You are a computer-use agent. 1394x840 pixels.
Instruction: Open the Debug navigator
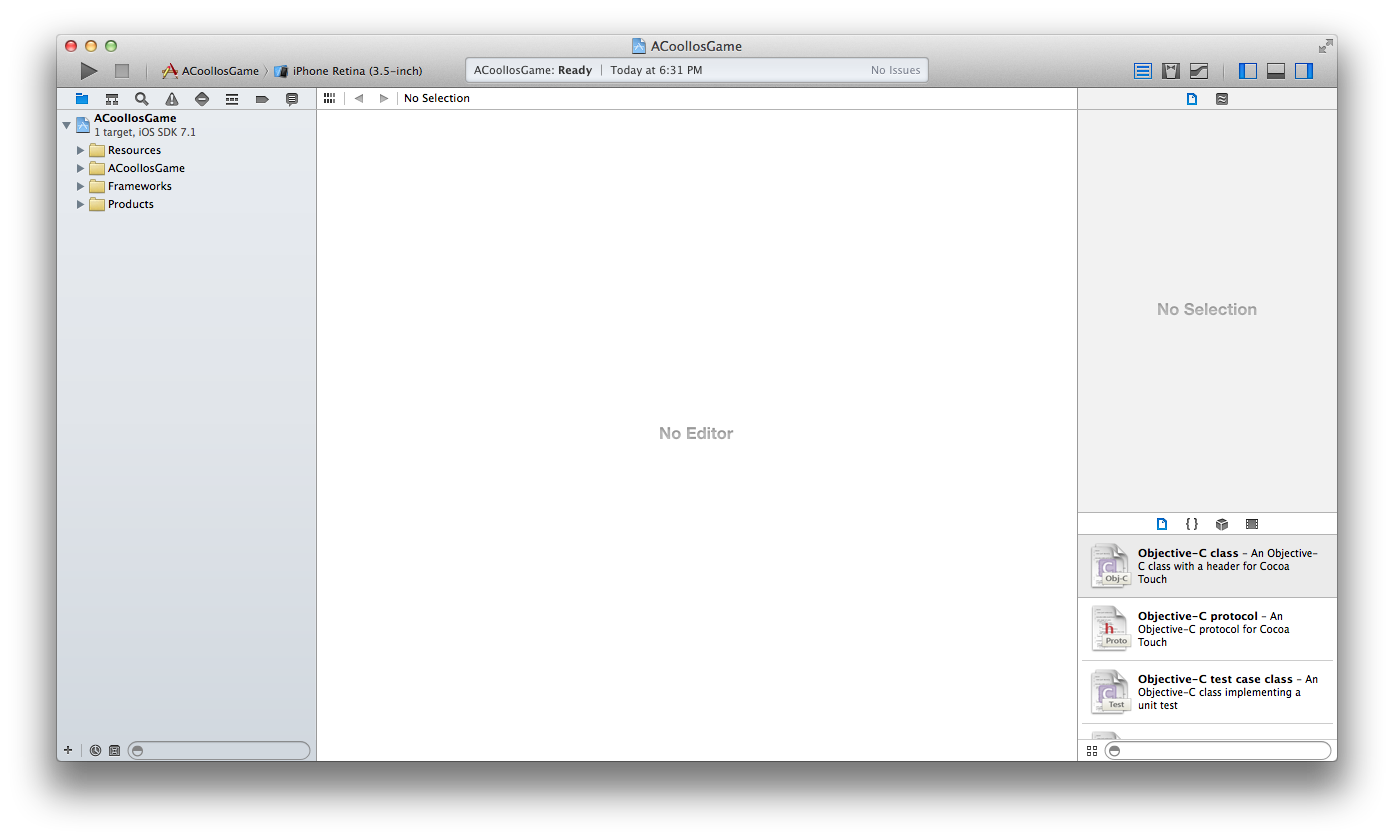232,99
